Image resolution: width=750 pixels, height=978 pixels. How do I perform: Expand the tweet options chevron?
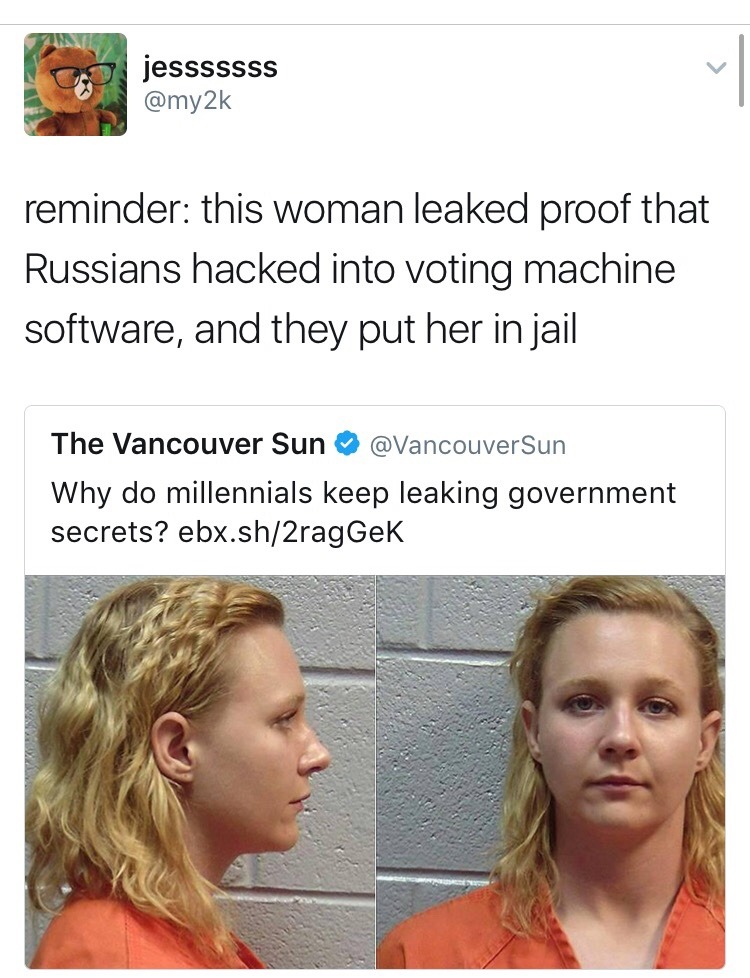(x=715, y=67)
